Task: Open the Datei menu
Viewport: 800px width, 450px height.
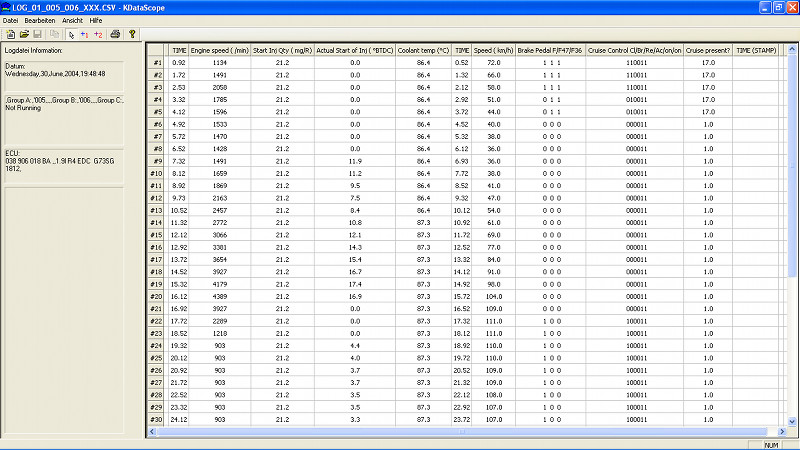Action: pos(10,20)
